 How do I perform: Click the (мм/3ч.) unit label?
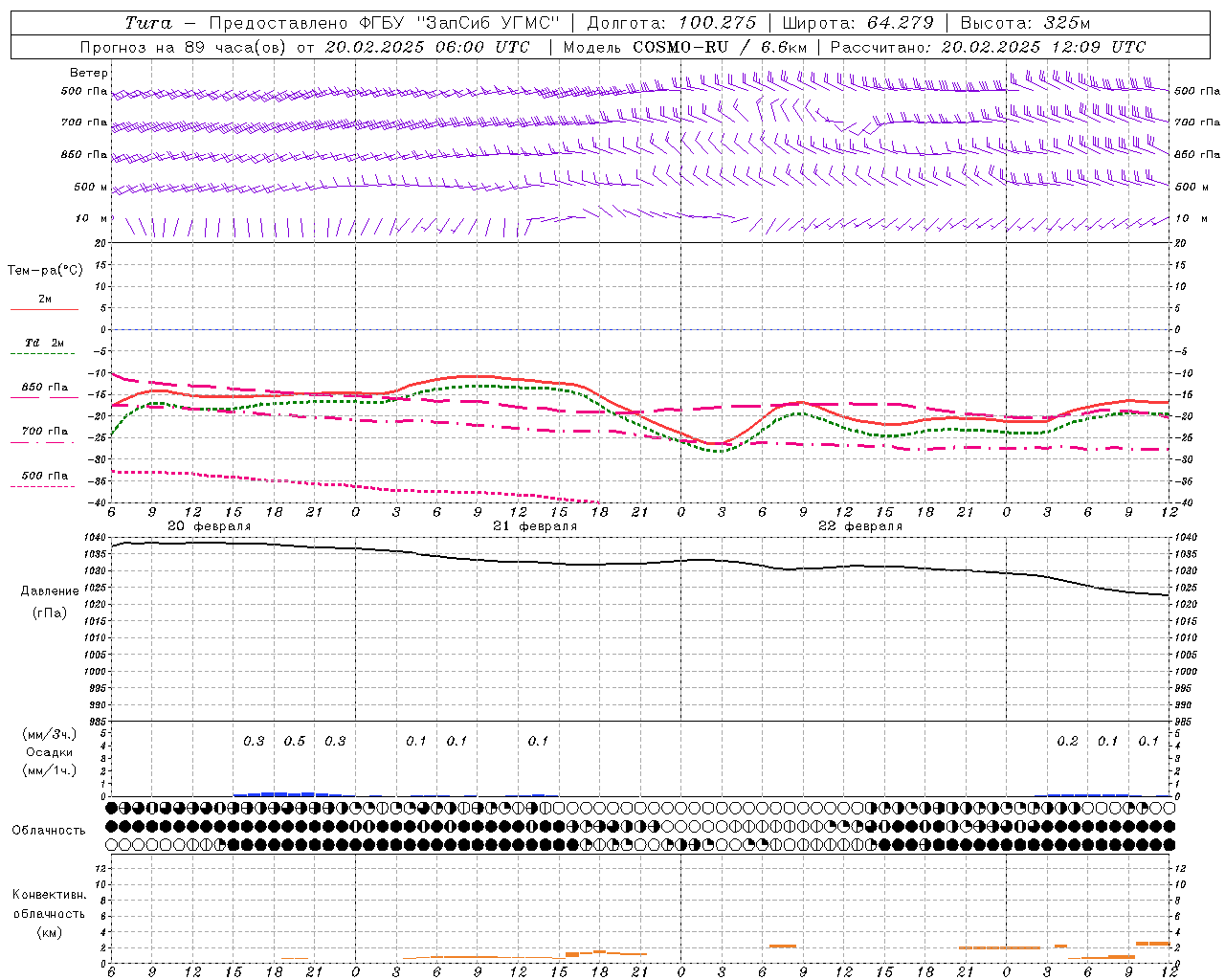pos(50,734)
